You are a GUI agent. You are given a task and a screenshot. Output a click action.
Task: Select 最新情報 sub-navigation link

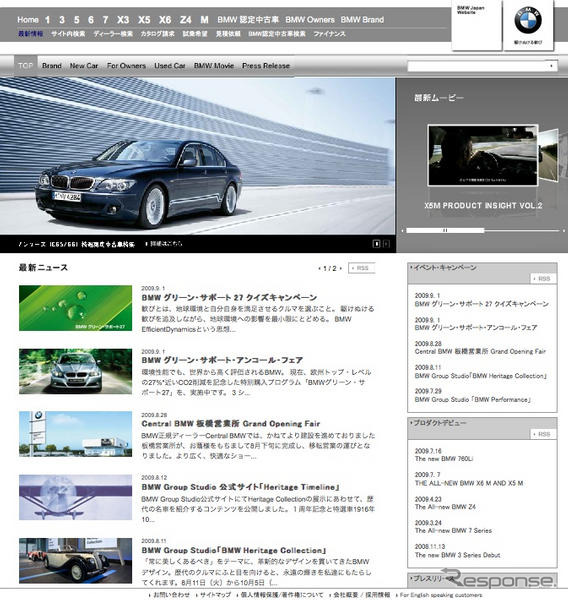point(31,34)
